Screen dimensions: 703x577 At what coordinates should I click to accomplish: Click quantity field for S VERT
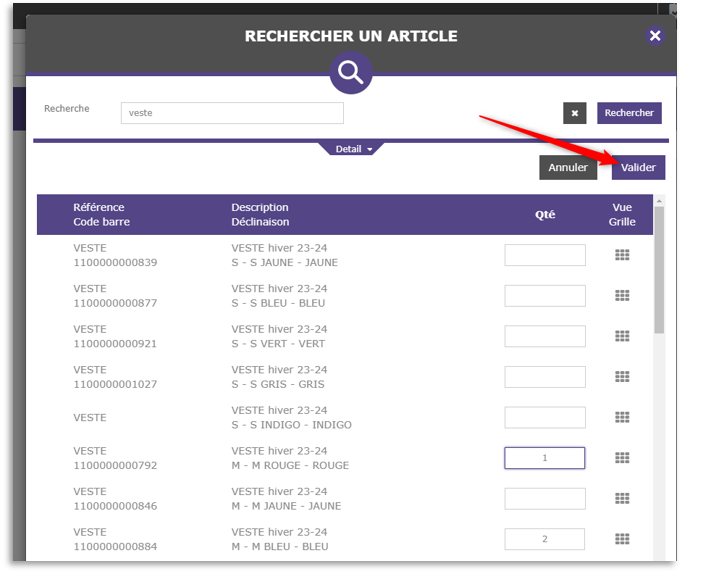(545, 336)
